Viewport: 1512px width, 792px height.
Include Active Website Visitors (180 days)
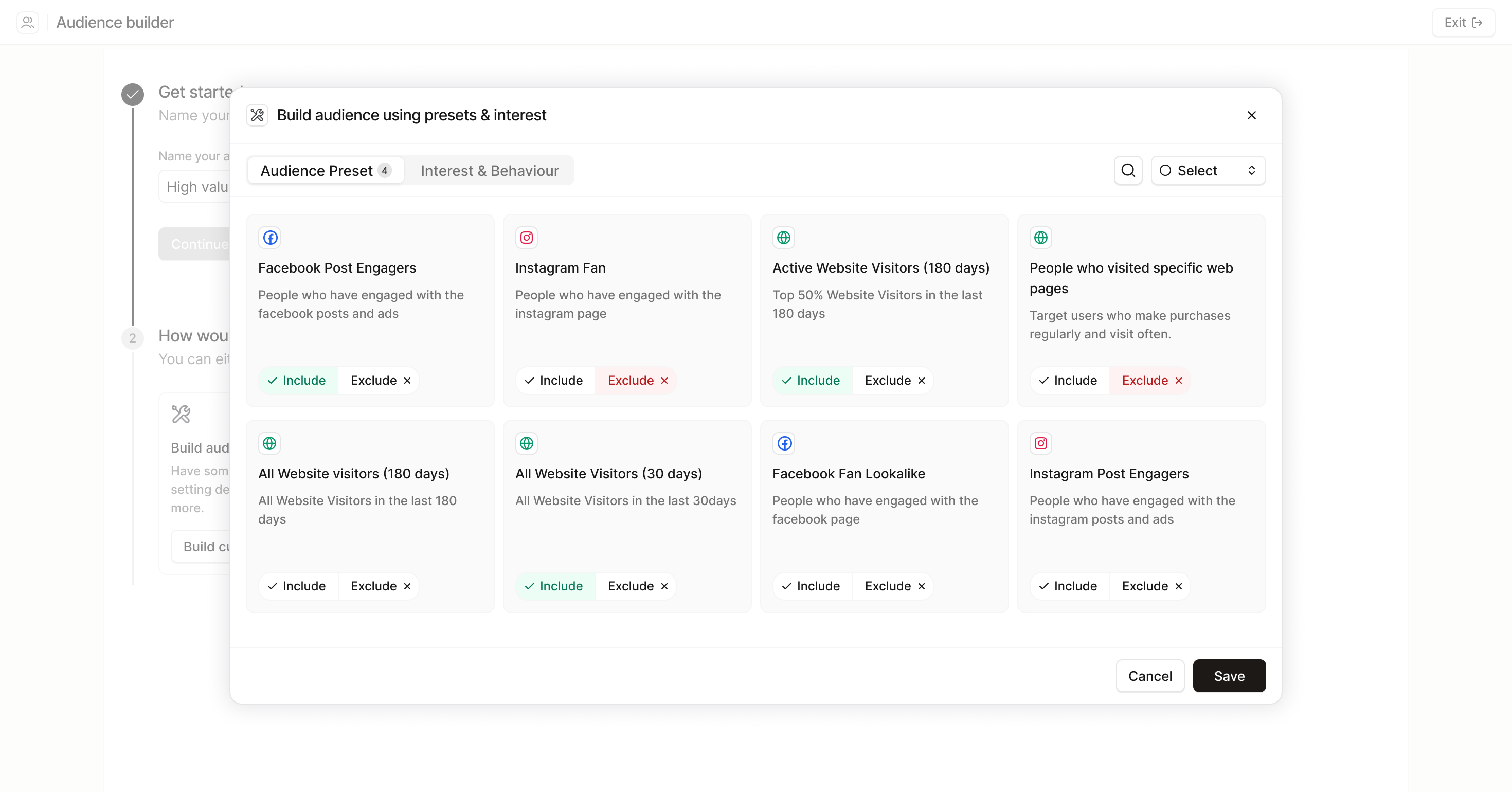[813, 381]
